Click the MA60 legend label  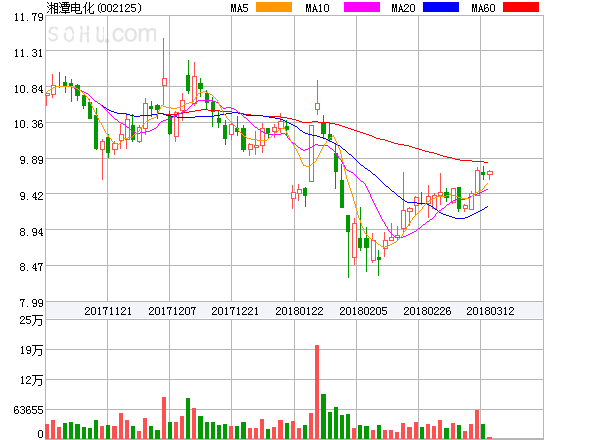pos(483,8)
